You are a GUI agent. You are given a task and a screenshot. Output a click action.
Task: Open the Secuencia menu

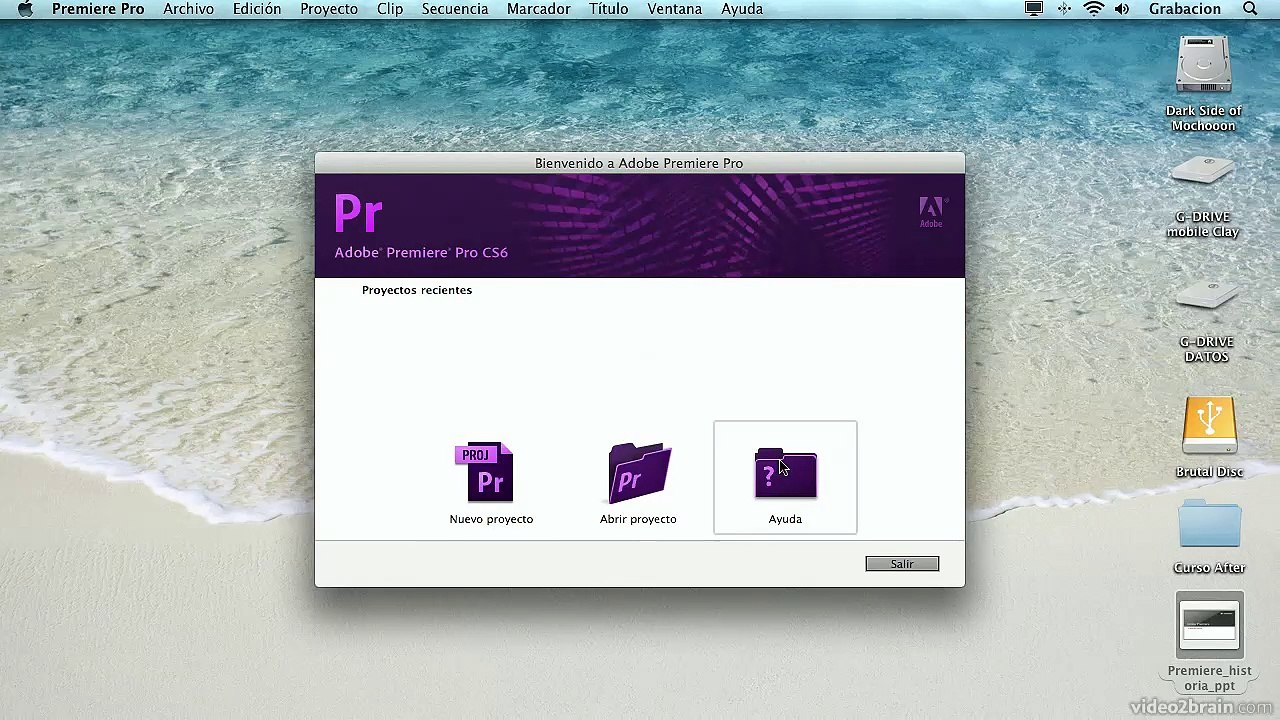point(455,9)
